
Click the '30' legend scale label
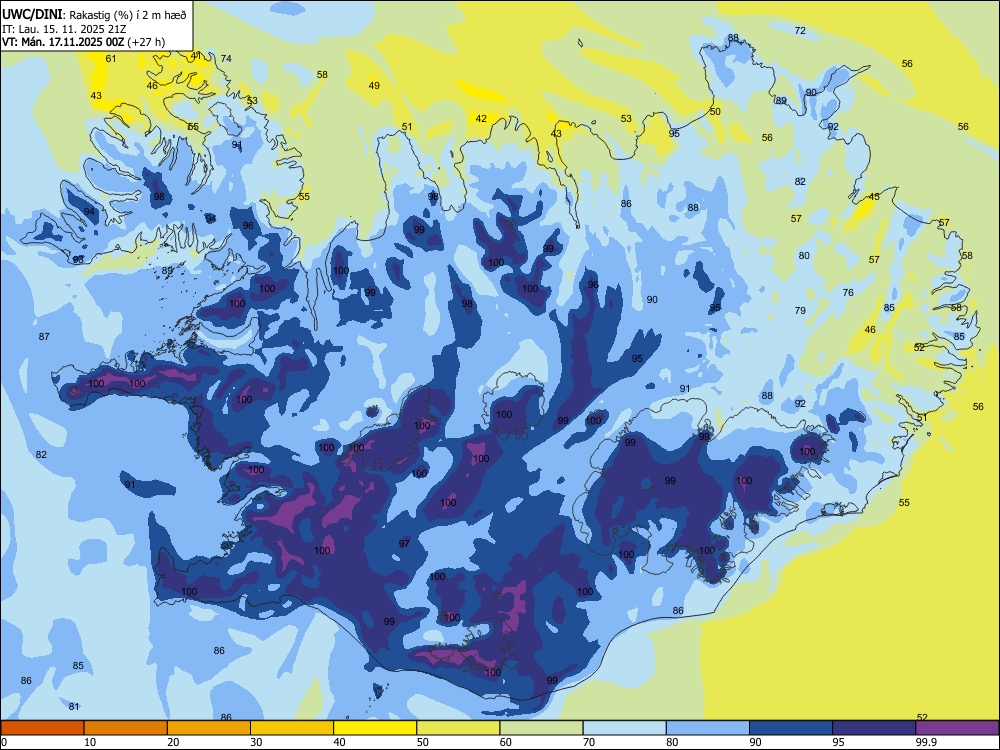(256, 742)
